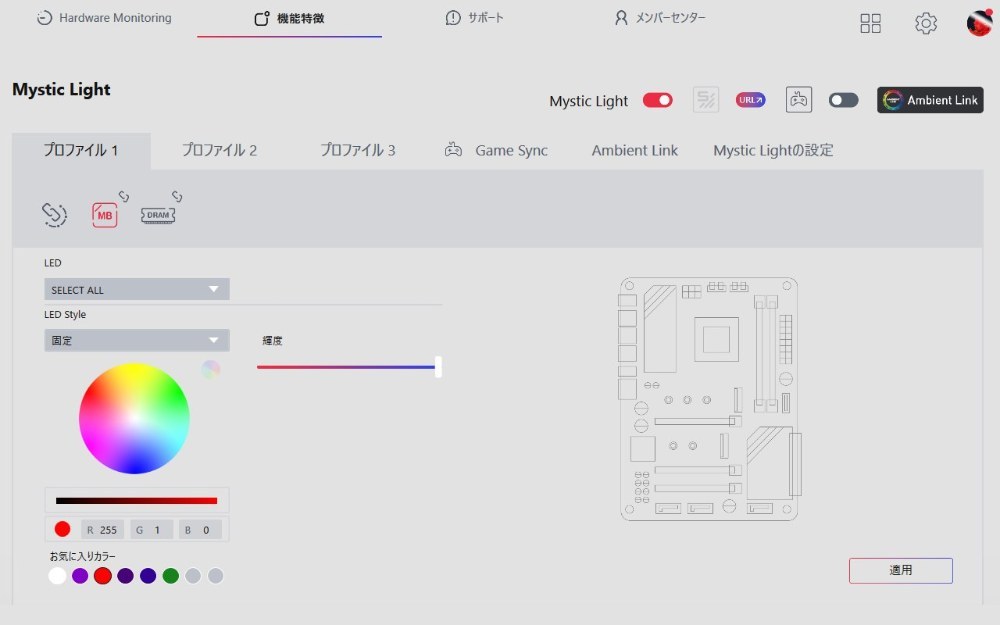
Task: Click the G value input field
Action: coord(151,529)
